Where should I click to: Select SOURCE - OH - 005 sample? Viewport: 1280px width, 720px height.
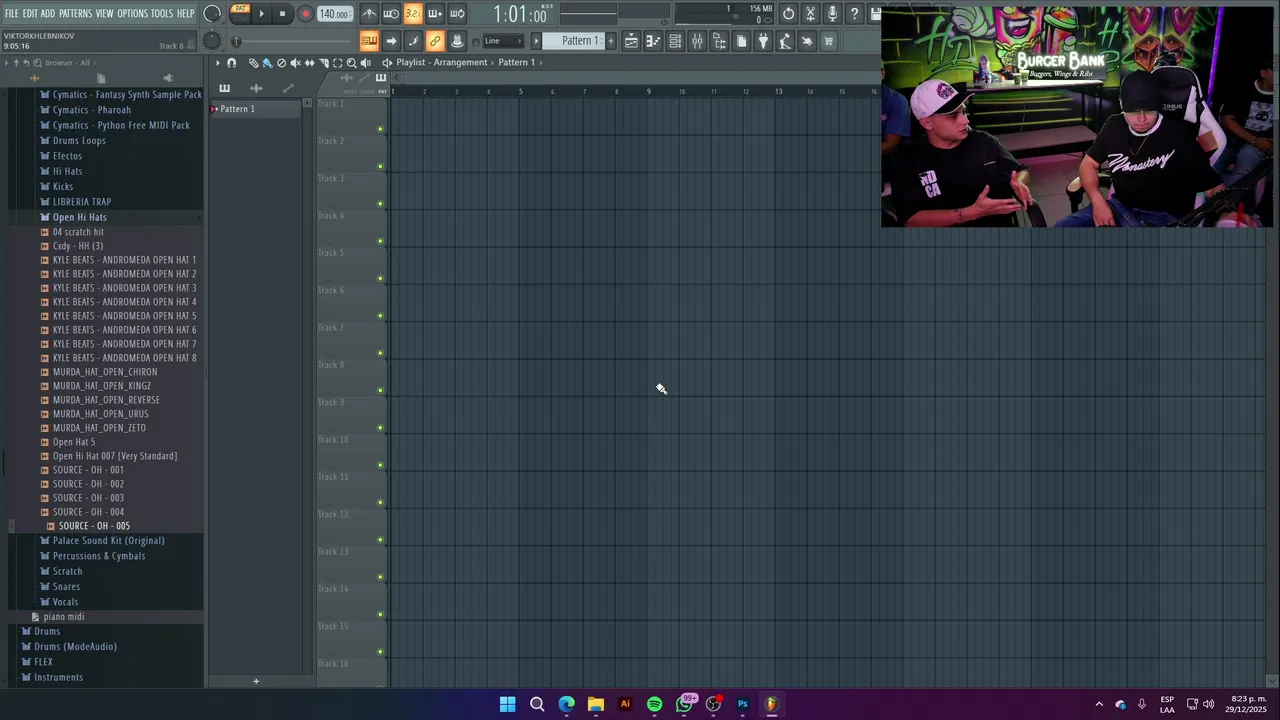click(x=94, y=526)
